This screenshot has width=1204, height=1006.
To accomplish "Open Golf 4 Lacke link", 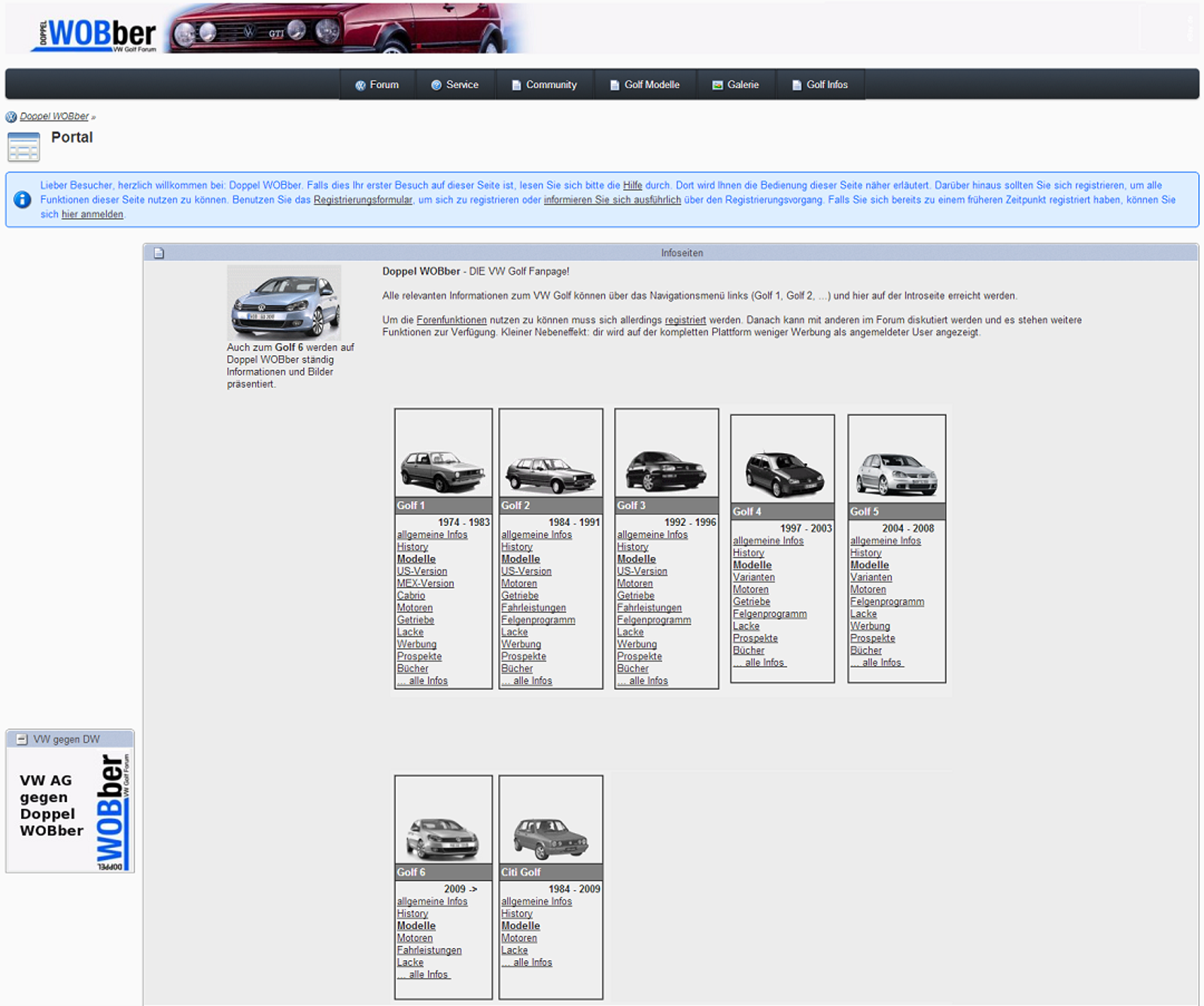I will click(746, 626).
